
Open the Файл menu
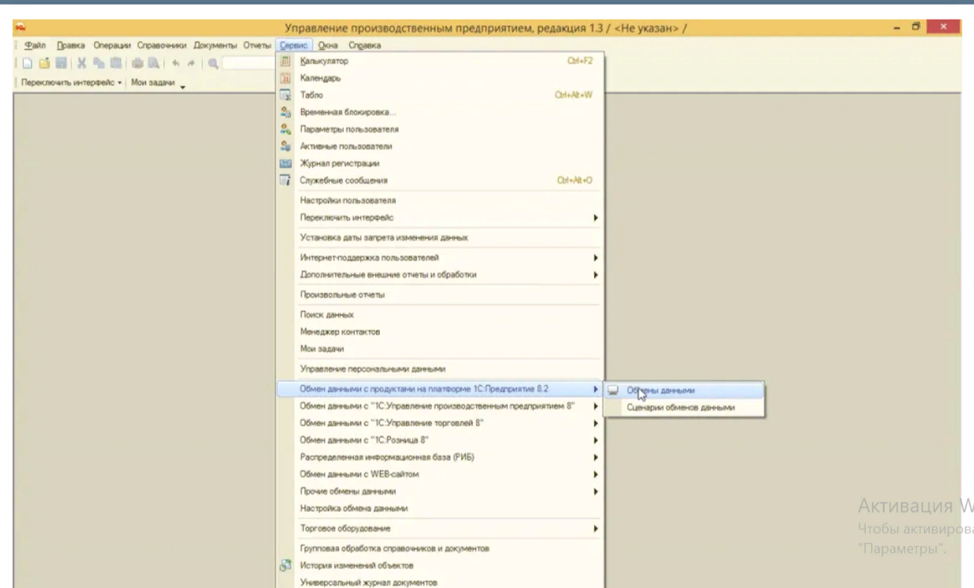click(35, 45)
